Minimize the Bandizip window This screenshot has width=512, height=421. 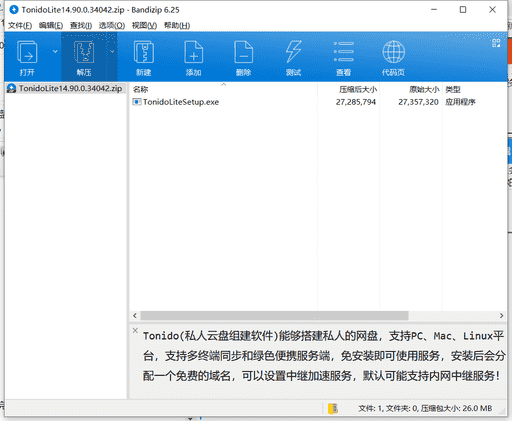point(434,10)
